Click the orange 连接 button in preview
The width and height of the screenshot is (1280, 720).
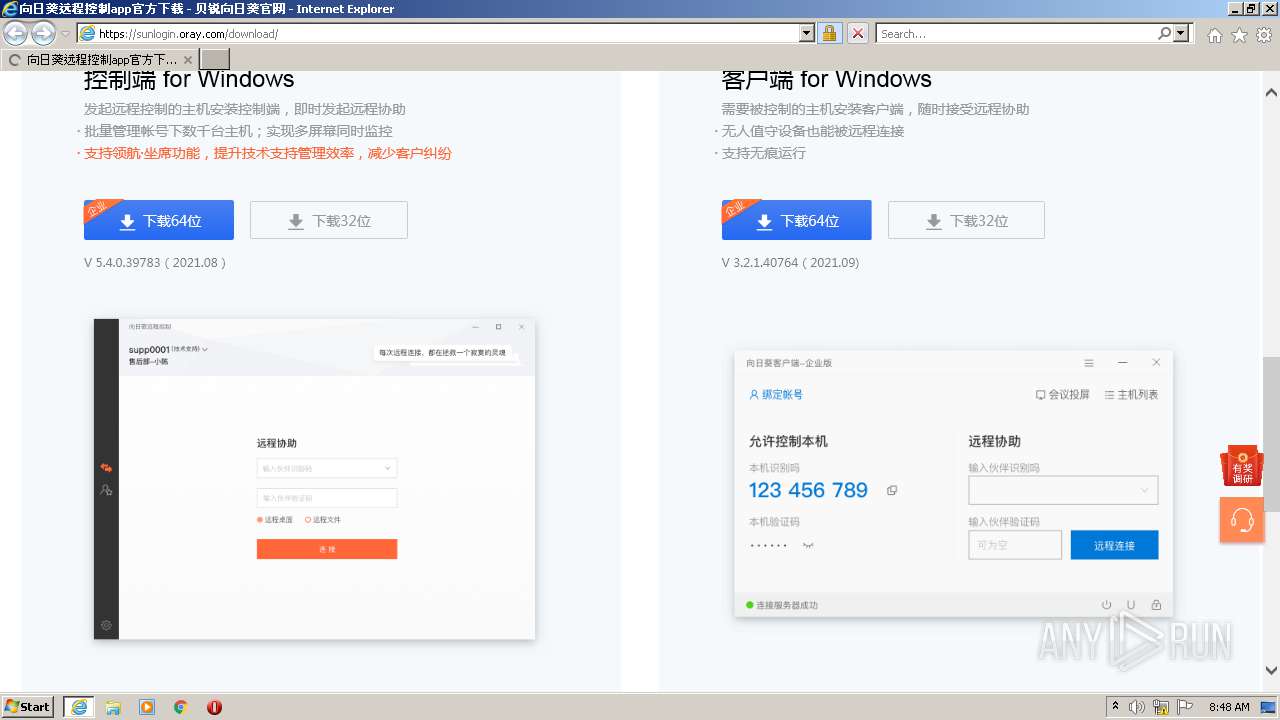[x=327, y=549]
